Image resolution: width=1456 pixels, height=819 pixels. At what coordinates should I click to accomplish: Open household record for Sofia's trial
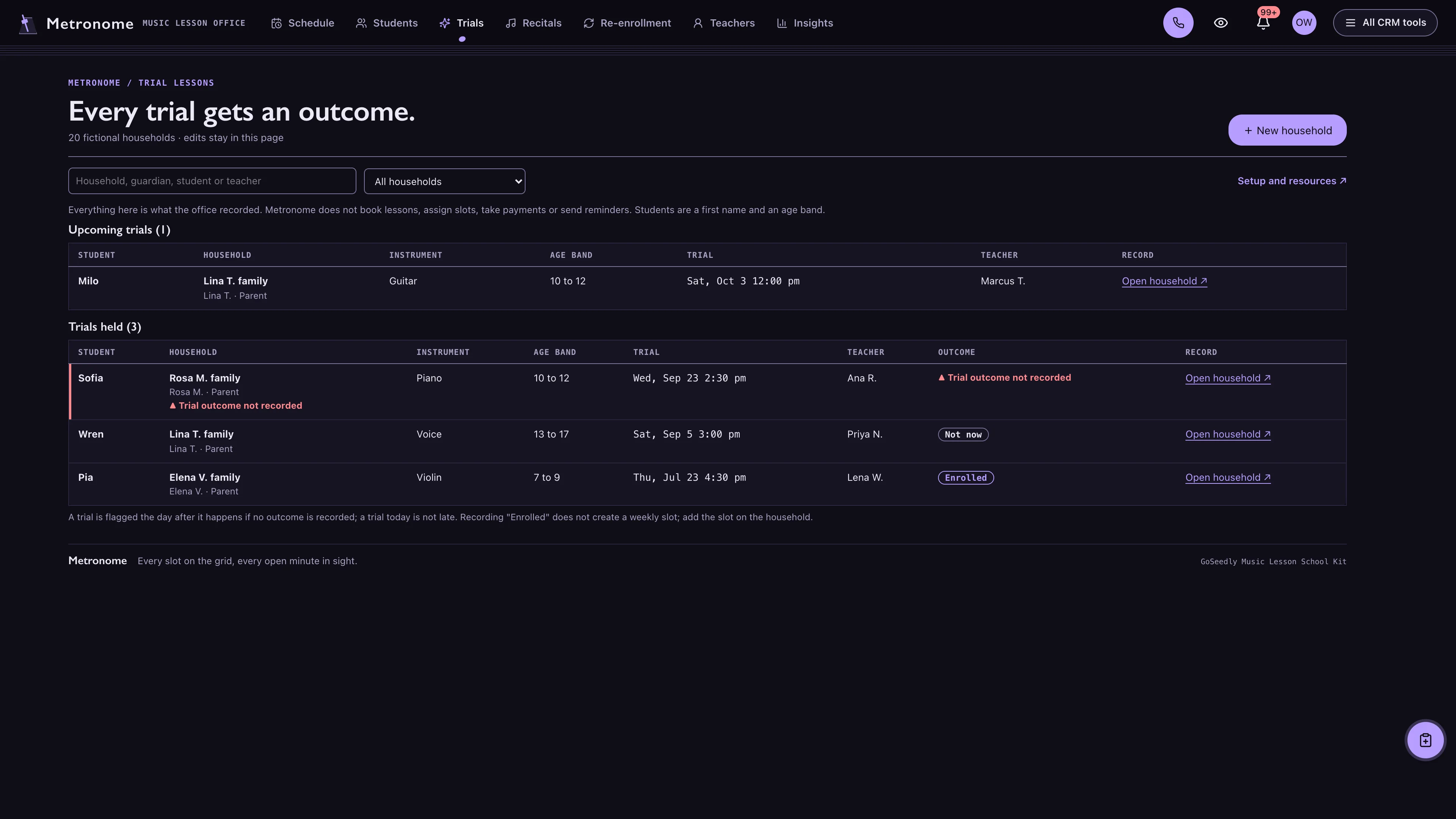click(x=1228, y=378)
